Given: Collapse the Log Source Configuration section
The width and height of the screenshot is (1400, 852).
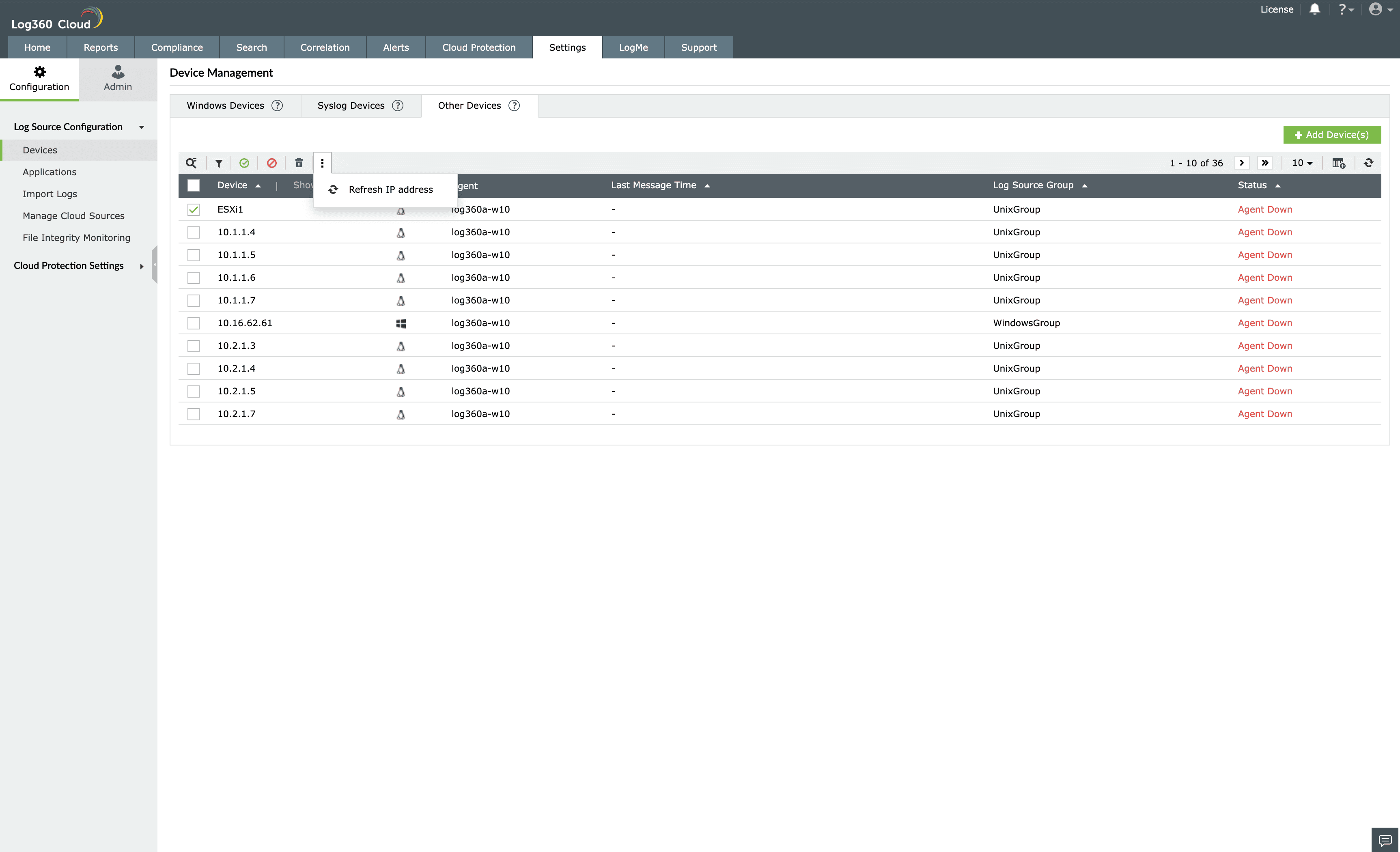Looking at the screenshot, I should click(142, 127).
